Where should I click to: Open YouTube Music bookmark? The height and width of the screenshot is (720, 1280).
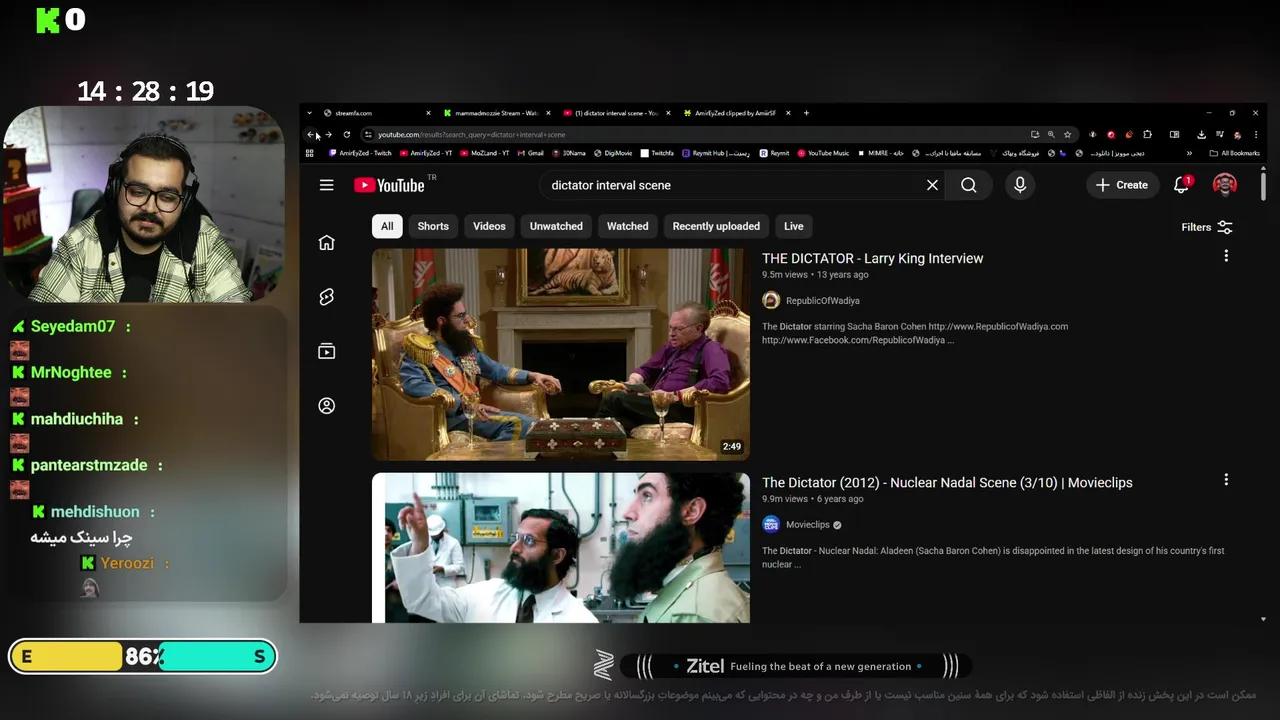point(823,153)
